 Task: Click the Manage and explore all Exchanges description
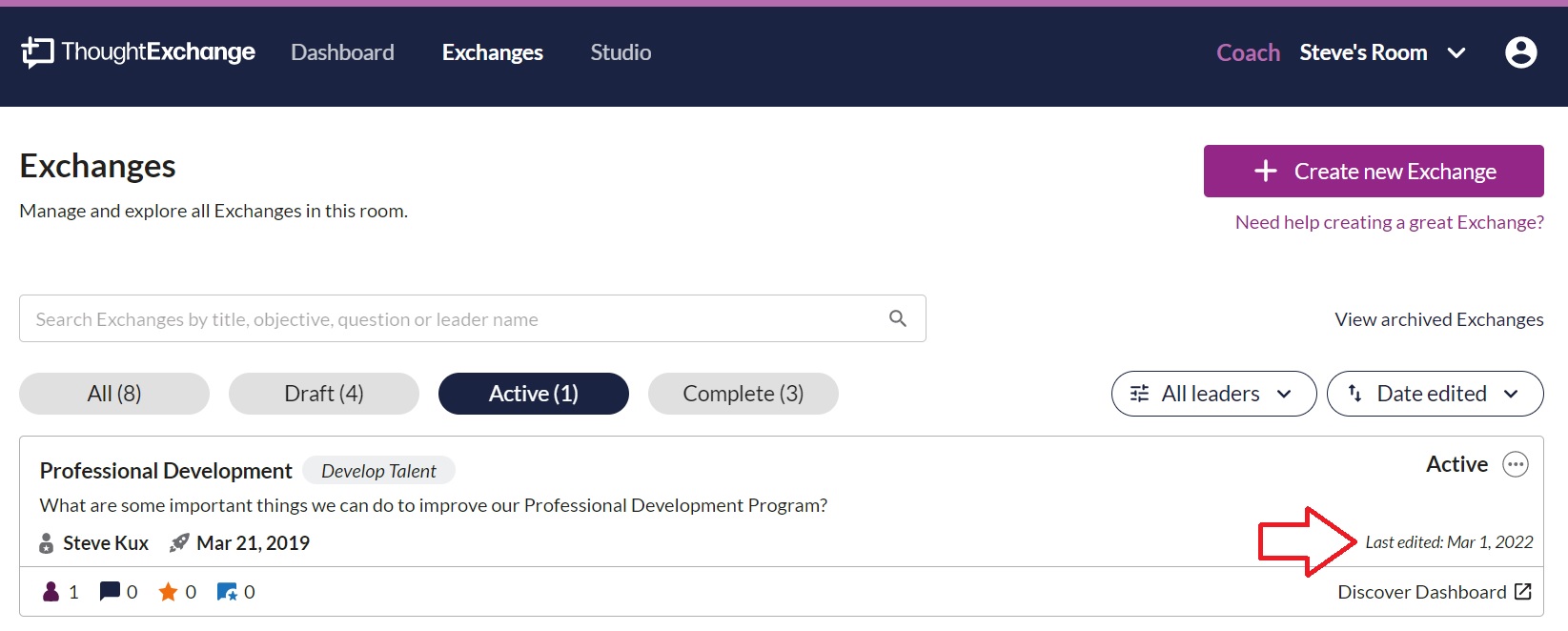pyautogui.click(x=214, y=211)
